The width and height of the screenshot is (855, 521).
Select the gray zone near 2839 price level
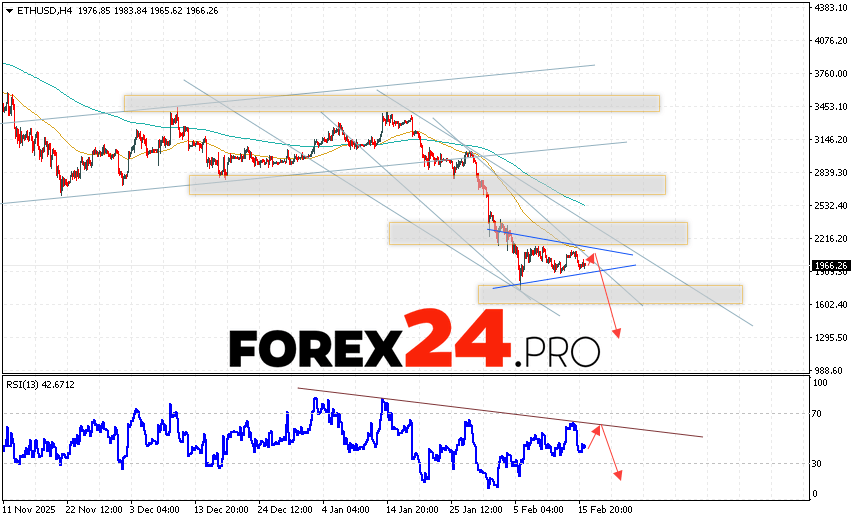(x=427, y=185)
